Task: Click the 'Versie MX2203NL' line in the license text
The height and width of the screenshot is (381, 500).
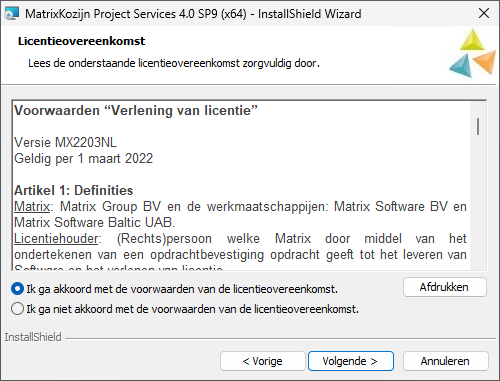Action: 65,143
